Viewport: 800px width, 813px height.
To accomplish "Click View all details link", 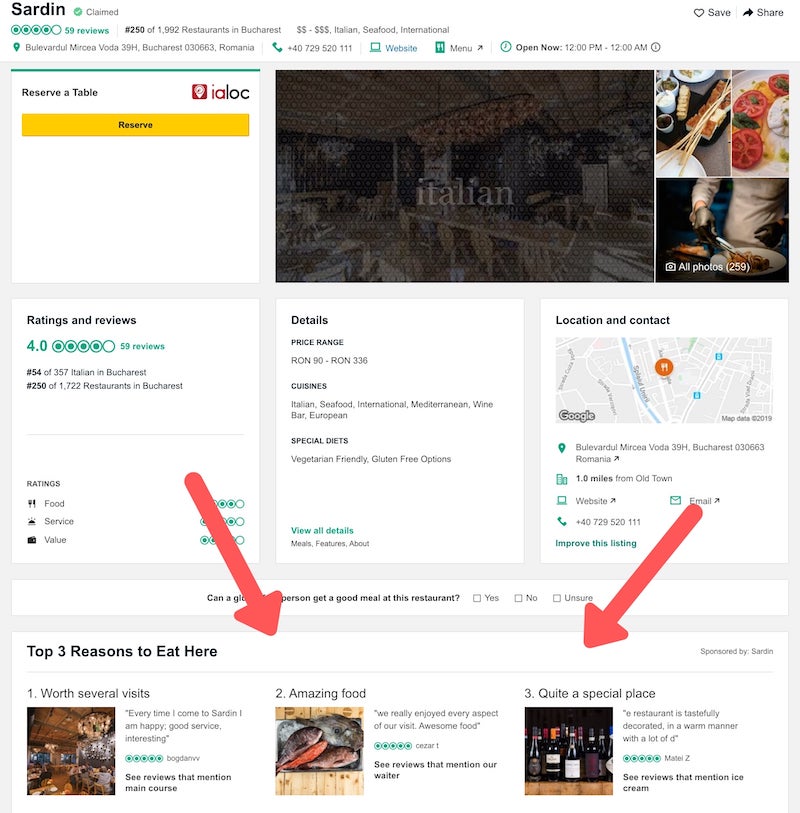I will tap(322, 530).
